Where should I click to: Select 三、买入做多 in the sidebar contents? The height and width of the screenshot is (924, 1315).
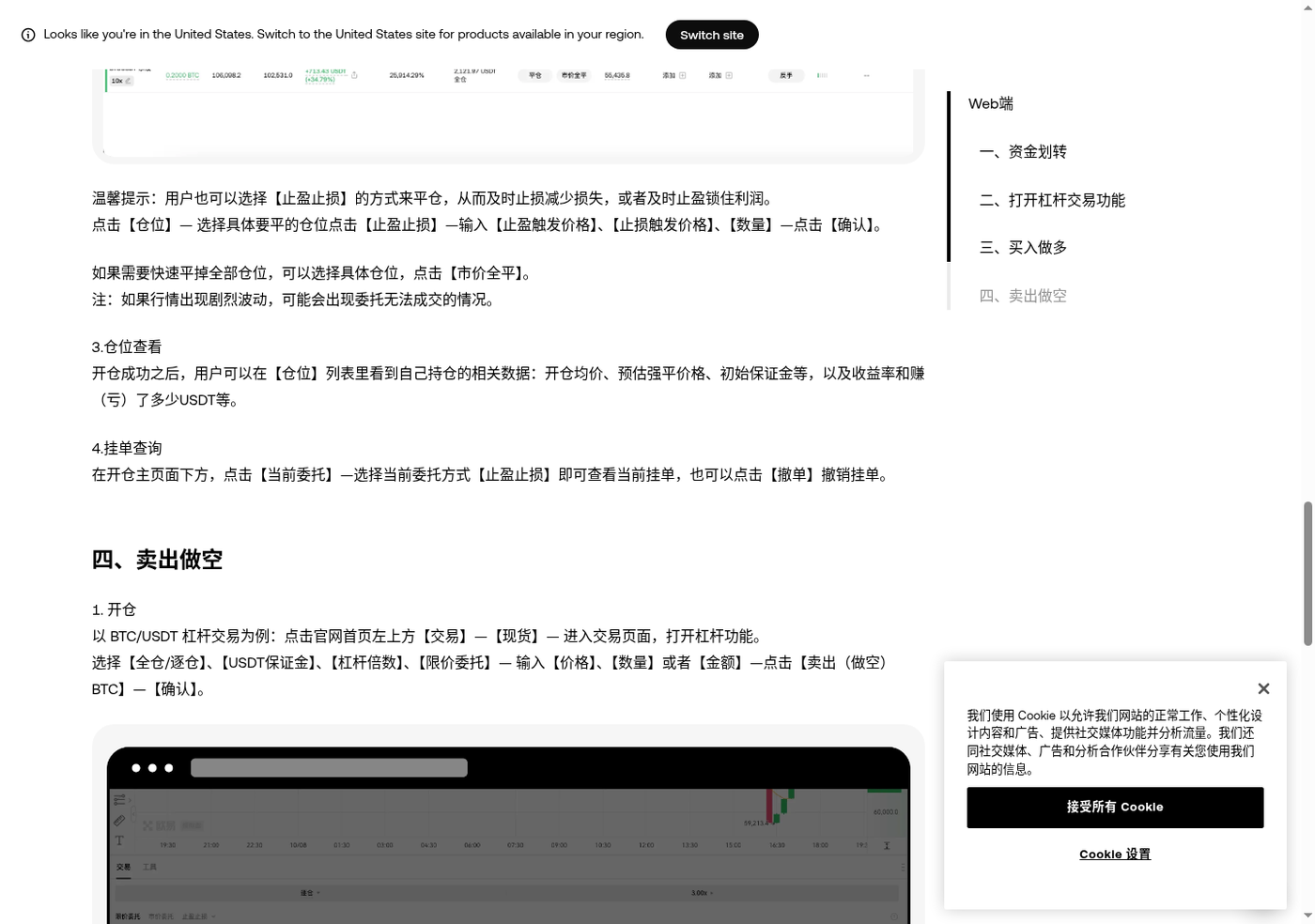[1023, 248]
